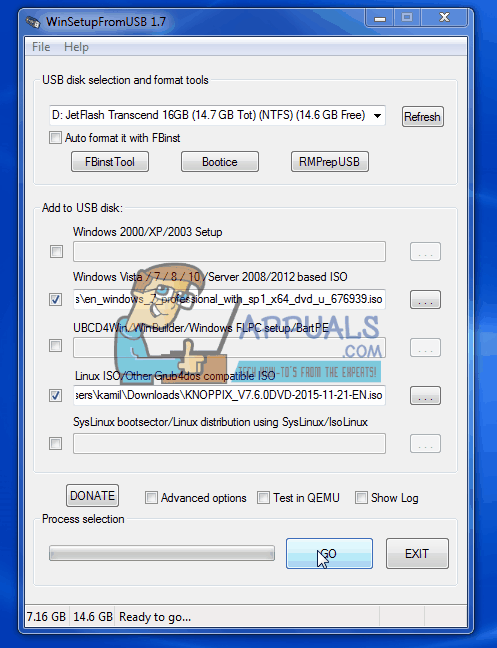Click the Refresh button
The height and width of the screenshot is (648, 497).
click(422, 117)
